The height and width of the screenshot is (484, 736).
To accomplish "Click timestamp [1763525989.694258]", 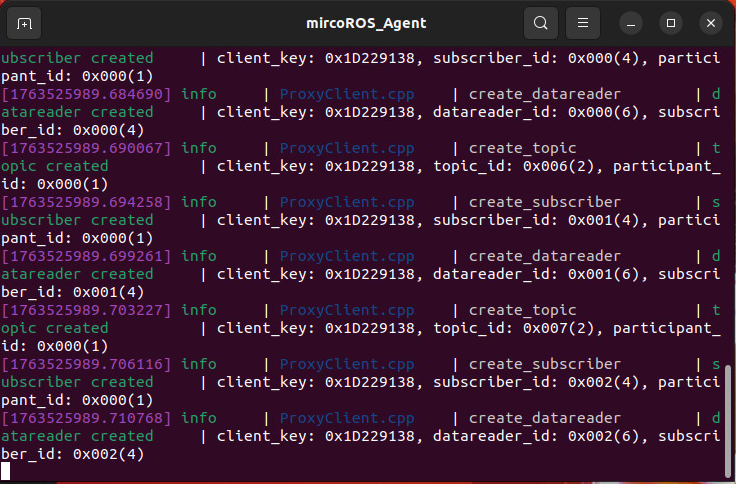I will tap(86, 202).
